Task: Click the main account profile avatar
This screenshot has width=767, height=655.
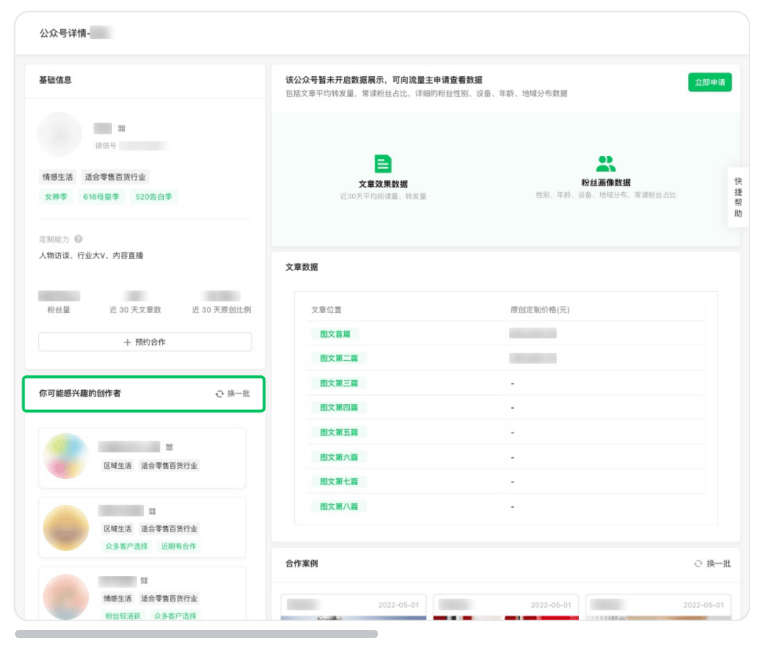Action: [60, 135]
